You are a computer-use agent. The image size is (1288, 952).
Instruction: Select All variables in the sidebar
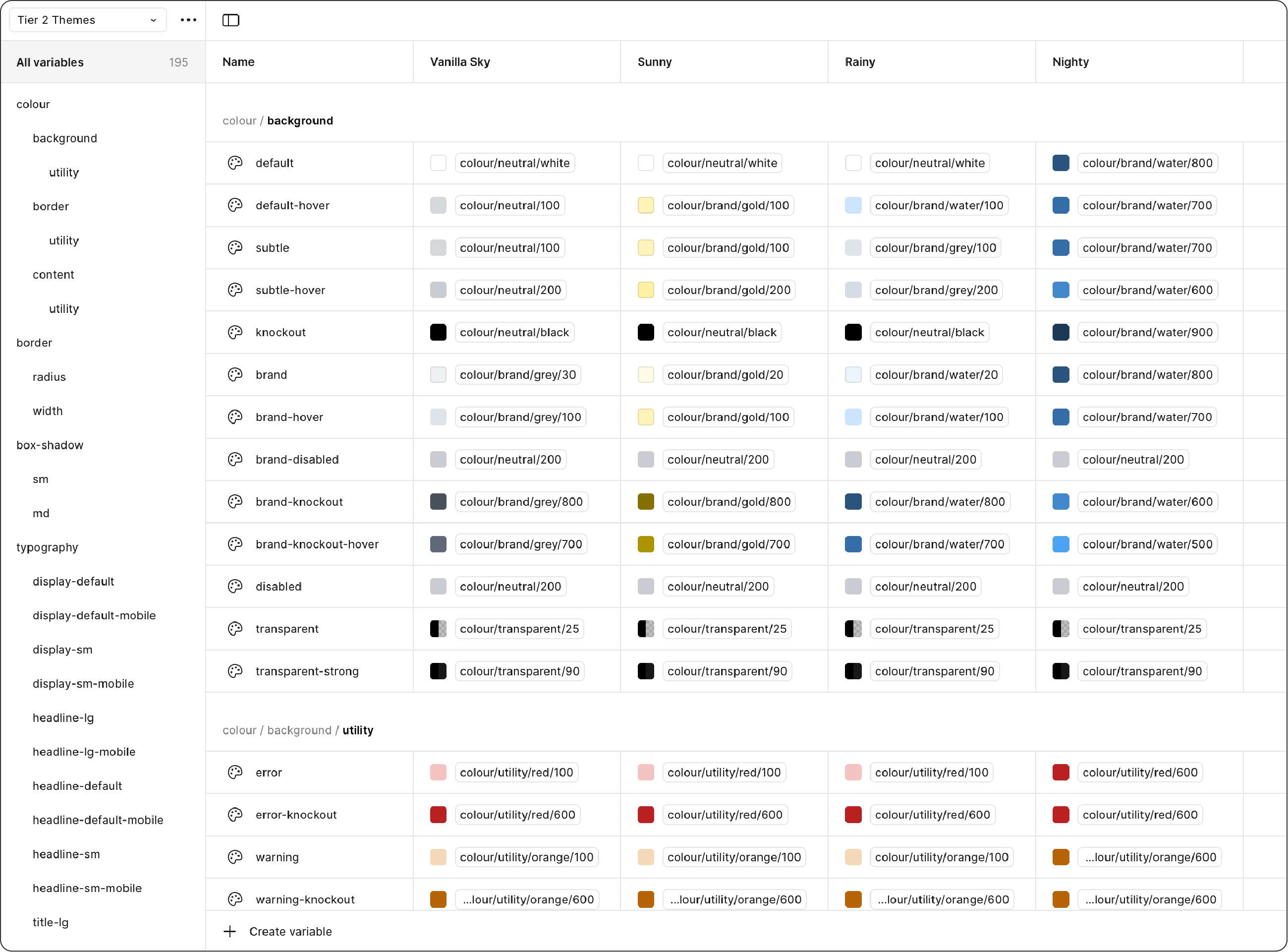50,62
